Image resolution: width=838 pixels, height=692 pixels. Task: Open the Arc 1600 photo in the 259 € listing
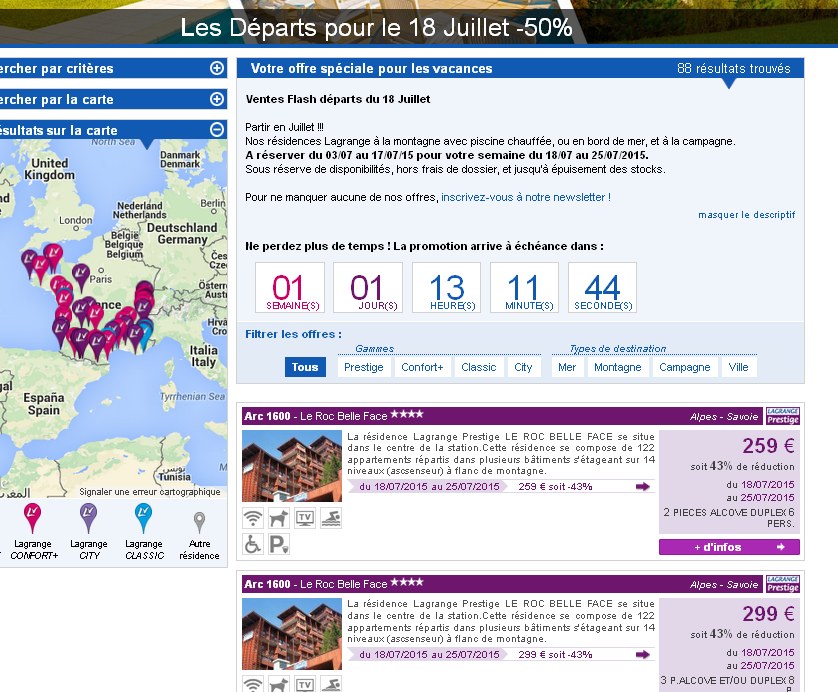tap(291, 466)
